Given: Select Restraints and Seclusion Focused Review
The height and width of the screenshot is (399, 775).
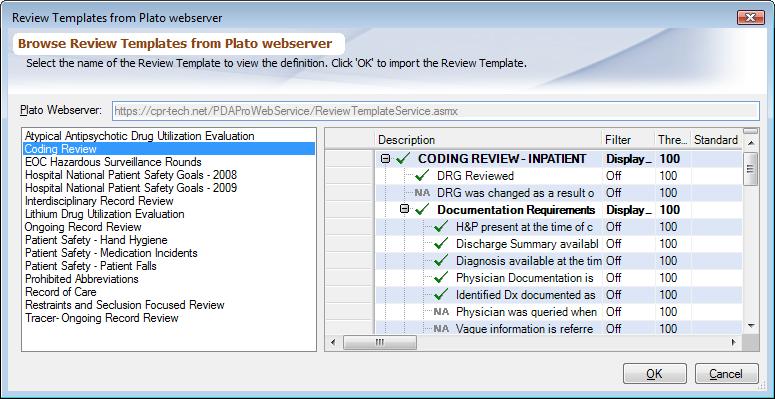Looking at the screenshot, I should coord(125,305).
